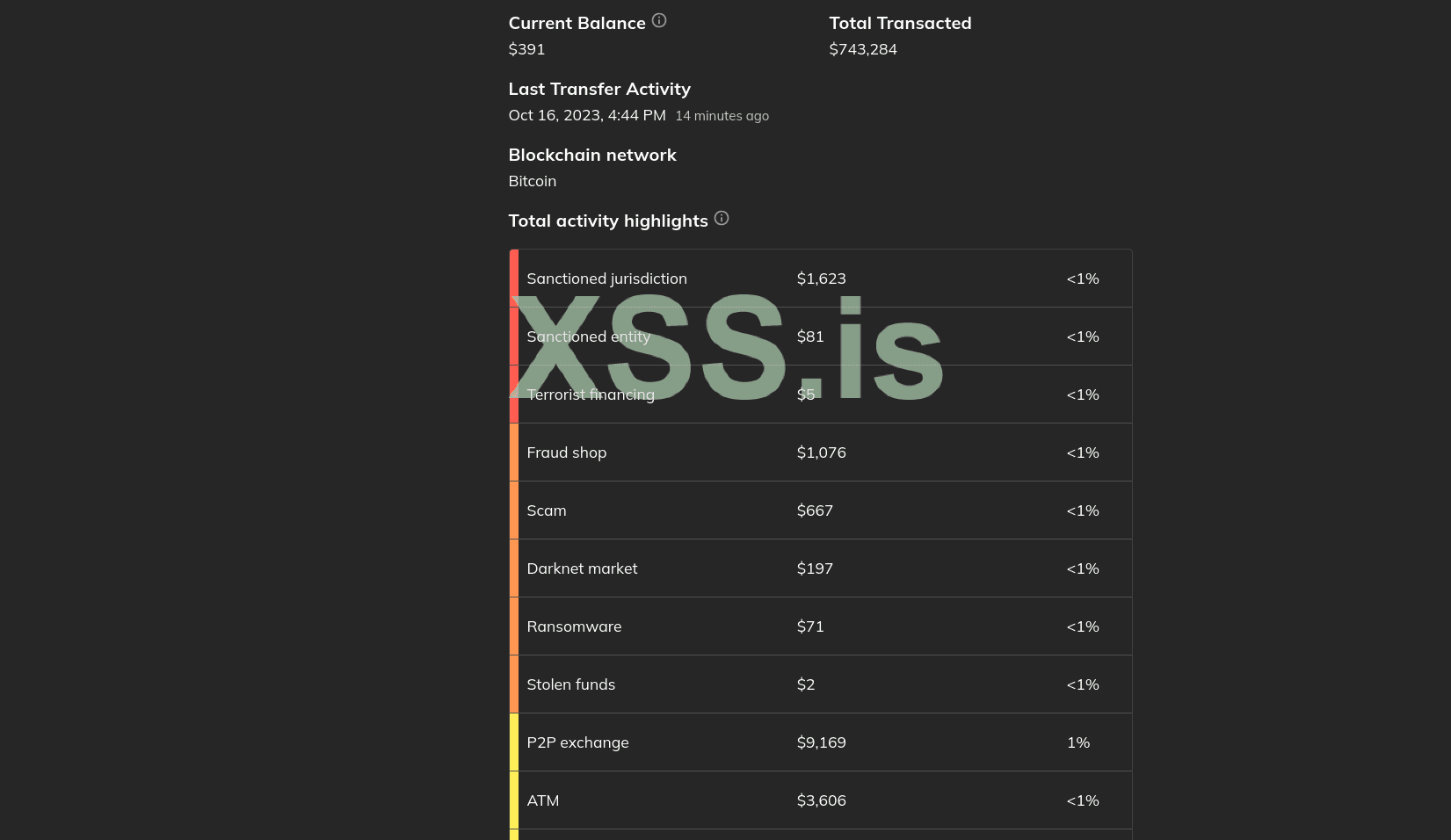Click the orange severity bar beside Fraud shop

point(514,453)
